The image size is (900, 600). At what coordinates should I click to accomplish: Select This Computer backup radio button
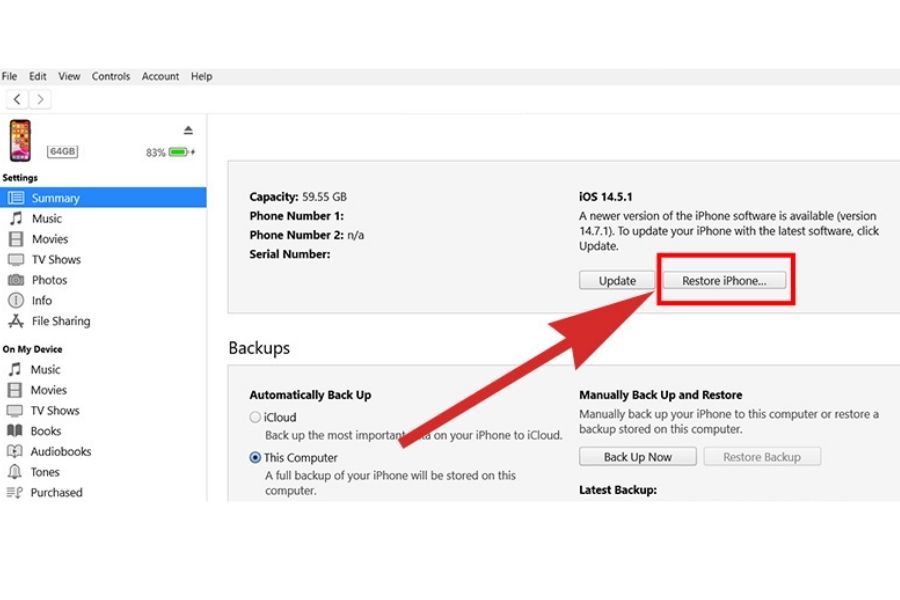(256, 458)
